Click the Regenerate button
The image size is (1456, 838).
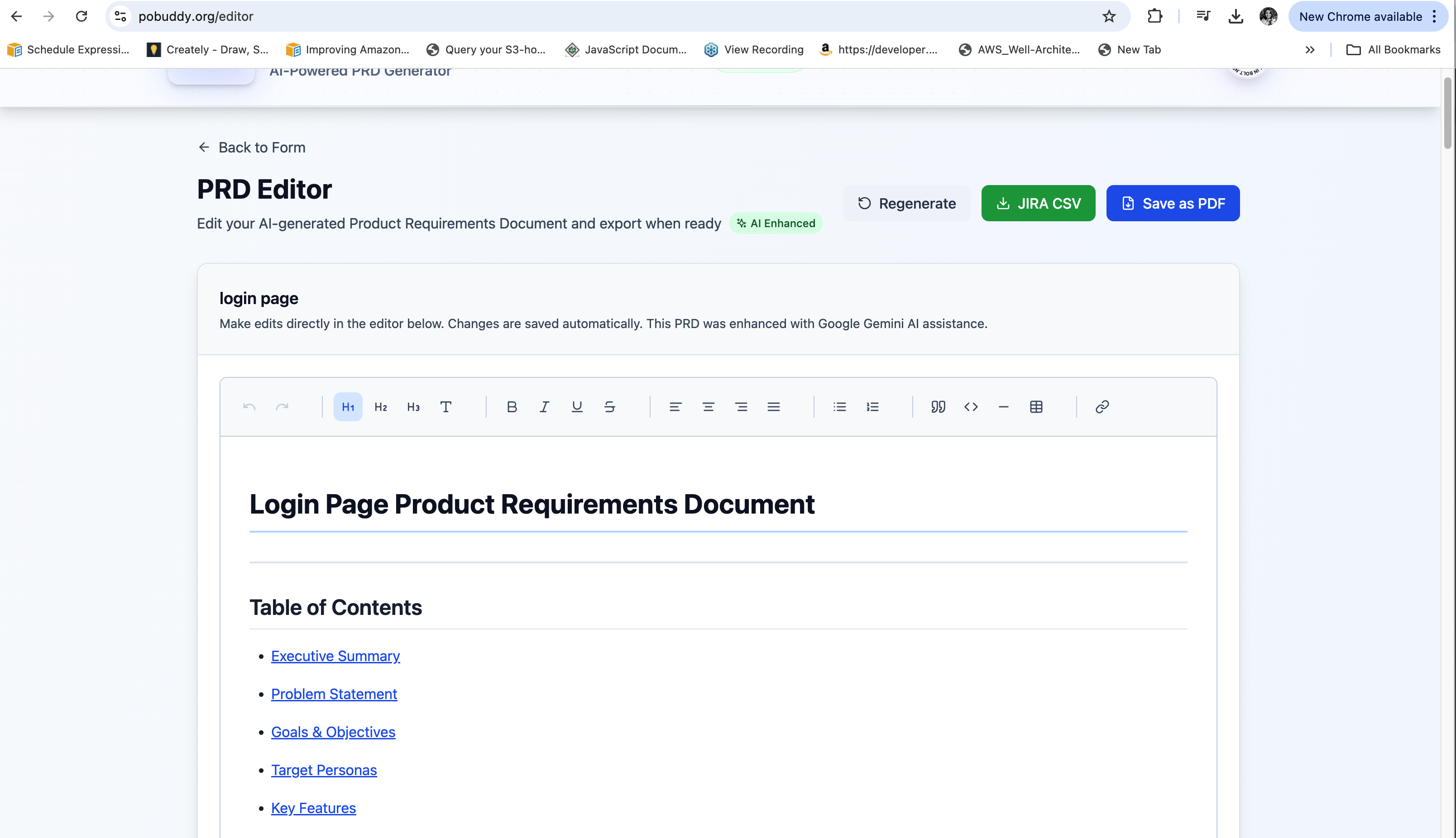pyautogui.click(x=907, y=203)
